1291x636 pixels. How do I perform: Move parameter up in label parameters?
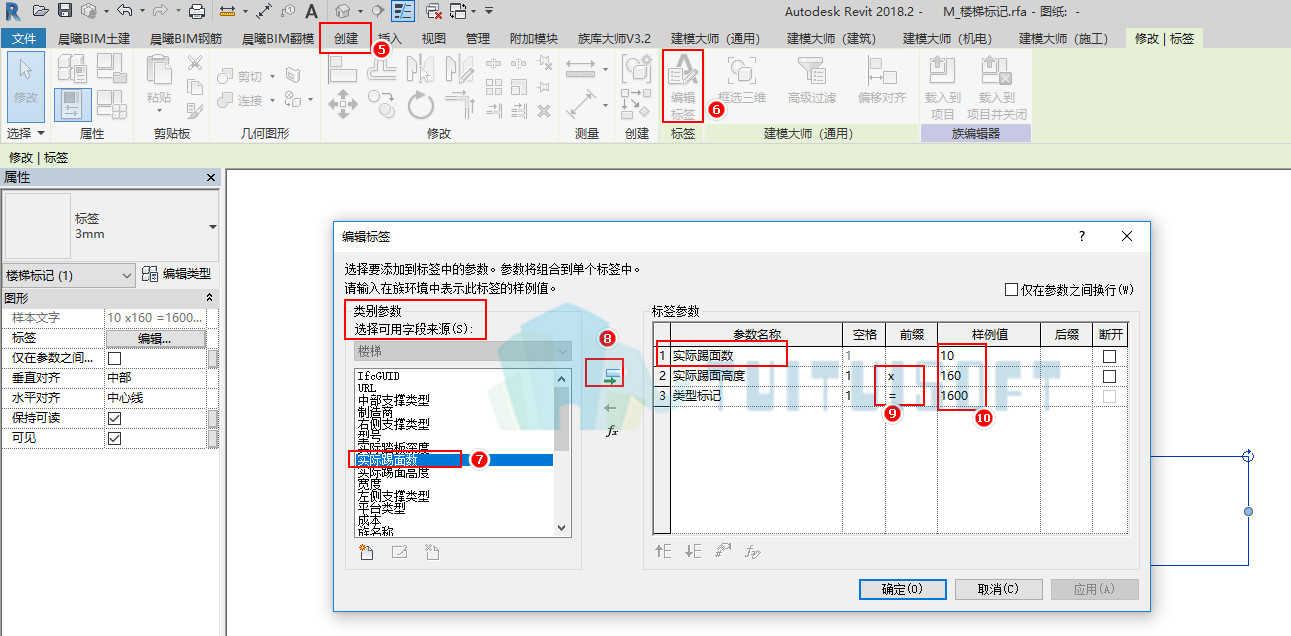664,551
